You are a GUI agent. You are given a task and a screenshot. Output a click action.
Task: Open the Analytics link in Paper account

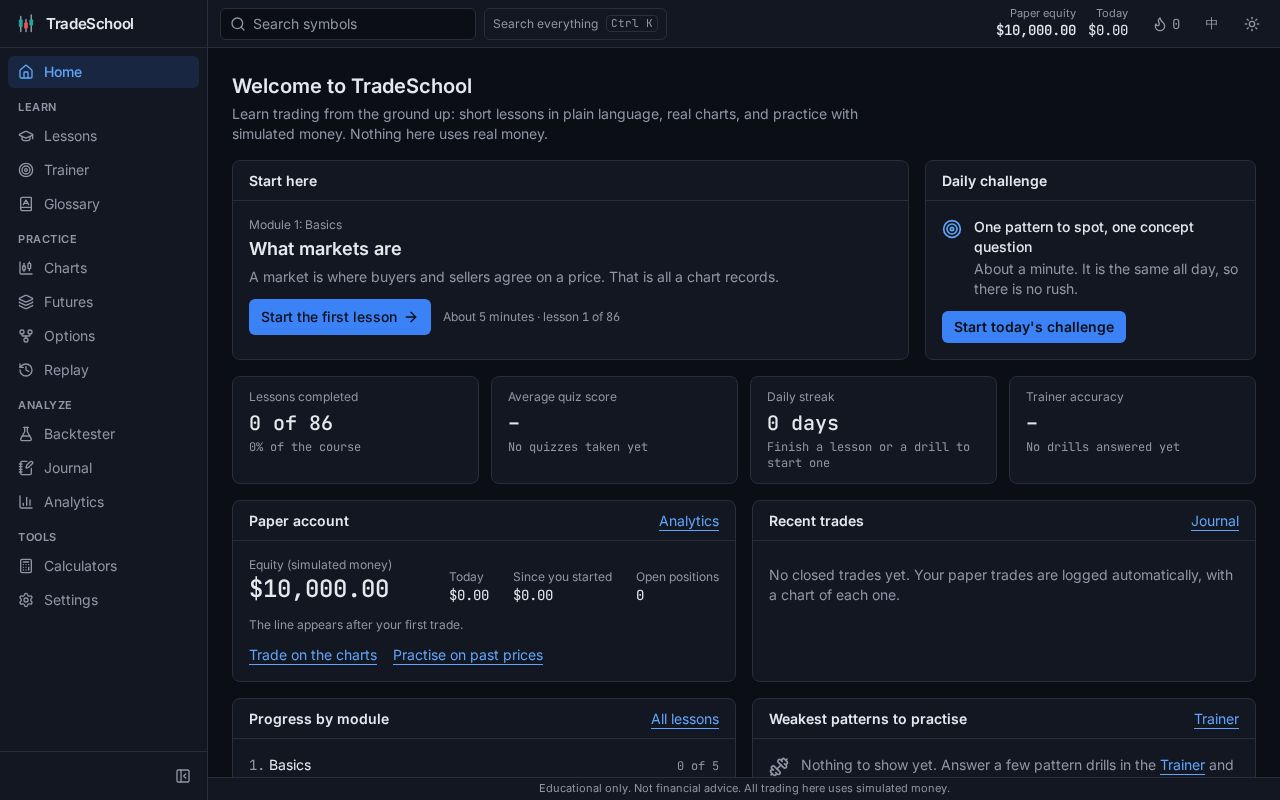689,521
